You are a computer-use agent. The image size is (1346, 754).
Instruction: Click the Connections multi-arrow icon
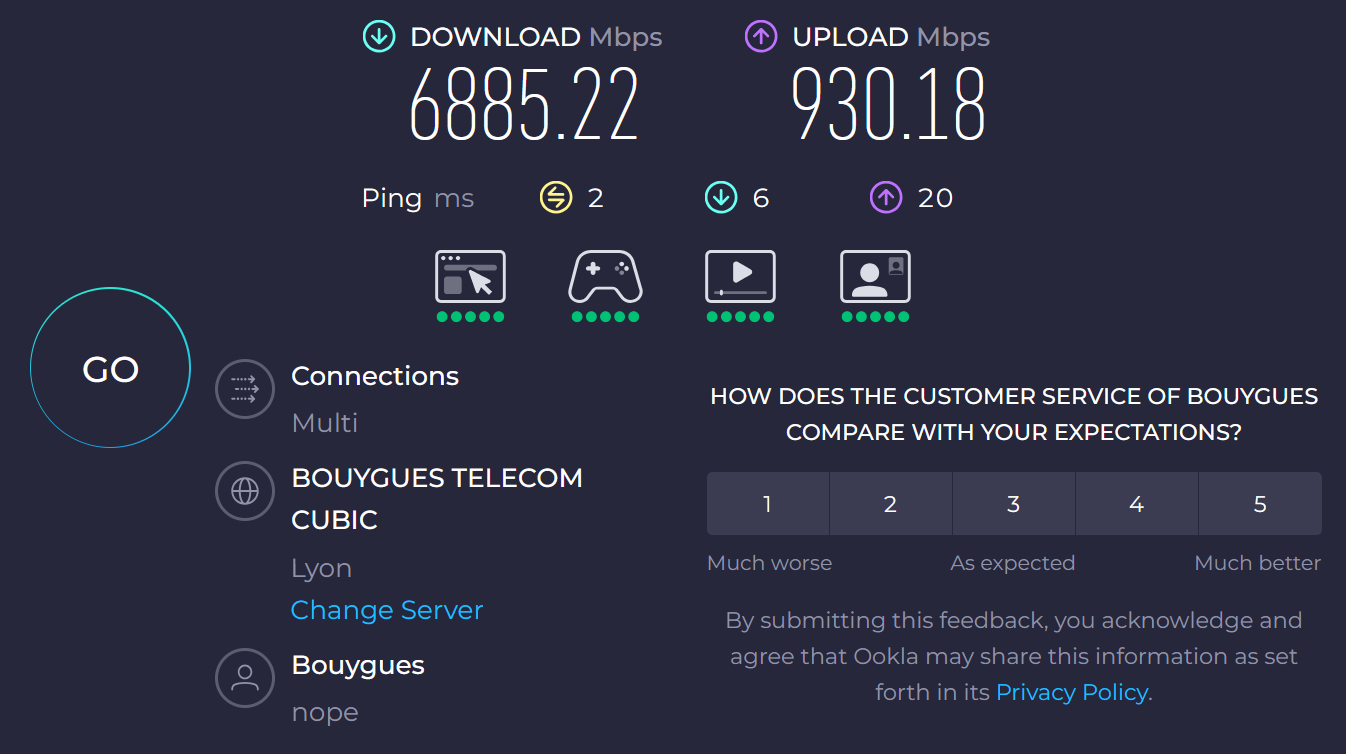(x=245, y=388)
